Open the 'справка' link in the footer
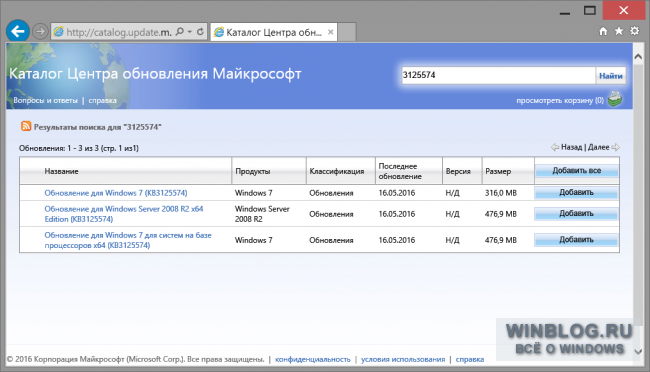The height and width of the screenshot is (372, 650). (470, 359)
